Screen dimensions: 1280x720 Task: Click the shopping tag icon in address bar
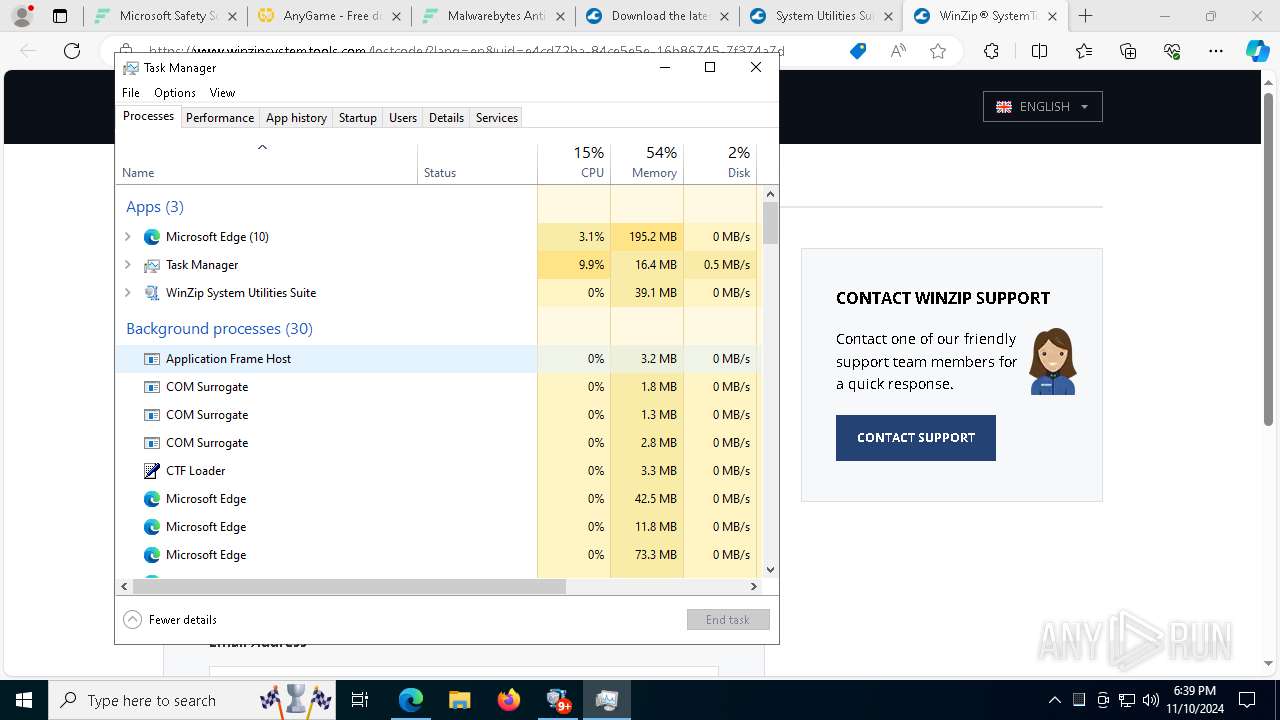(858, 52)
